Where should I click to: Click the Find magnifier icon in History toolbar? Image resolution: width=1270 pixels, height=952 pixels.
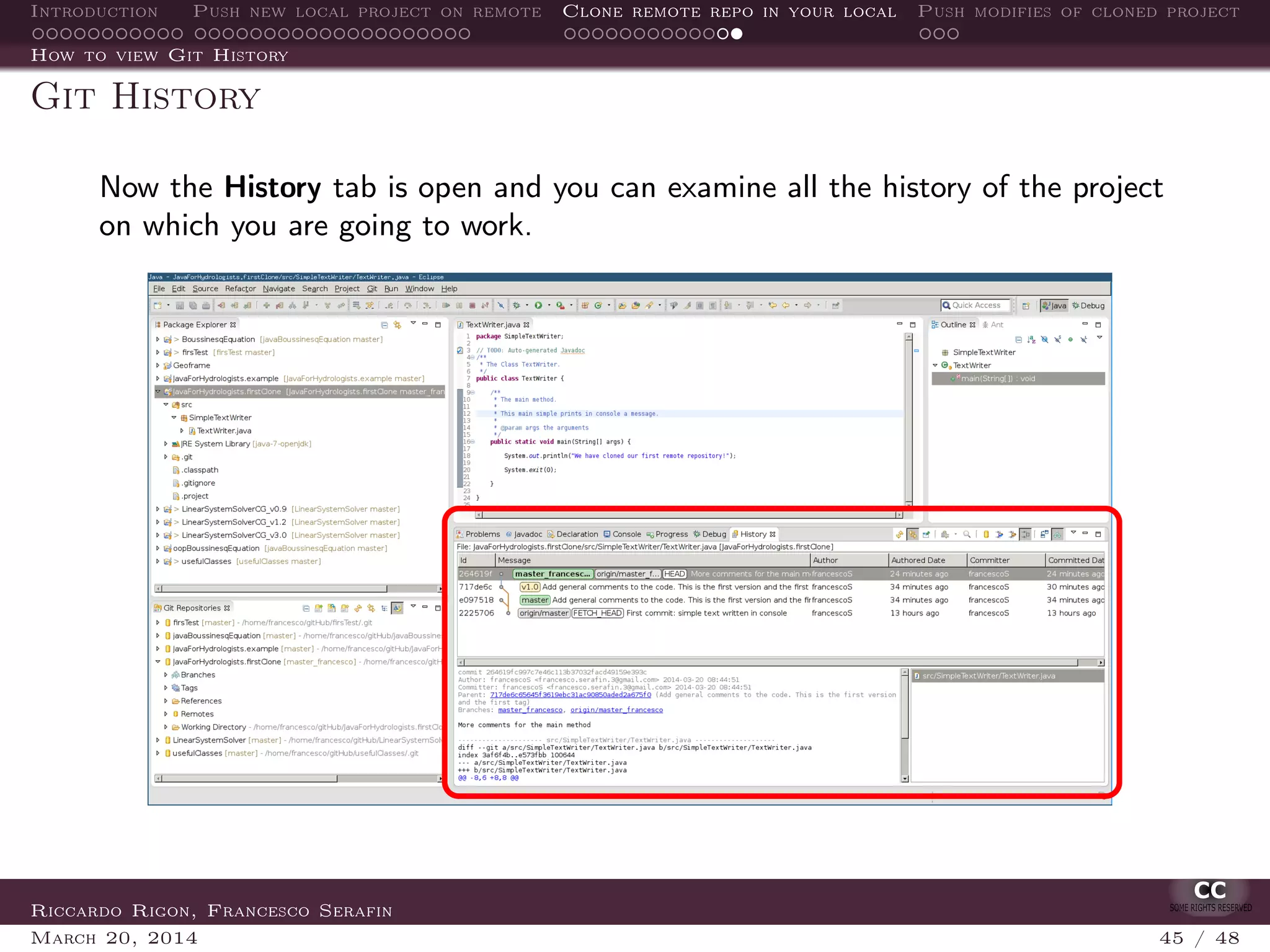pos(967,534)
